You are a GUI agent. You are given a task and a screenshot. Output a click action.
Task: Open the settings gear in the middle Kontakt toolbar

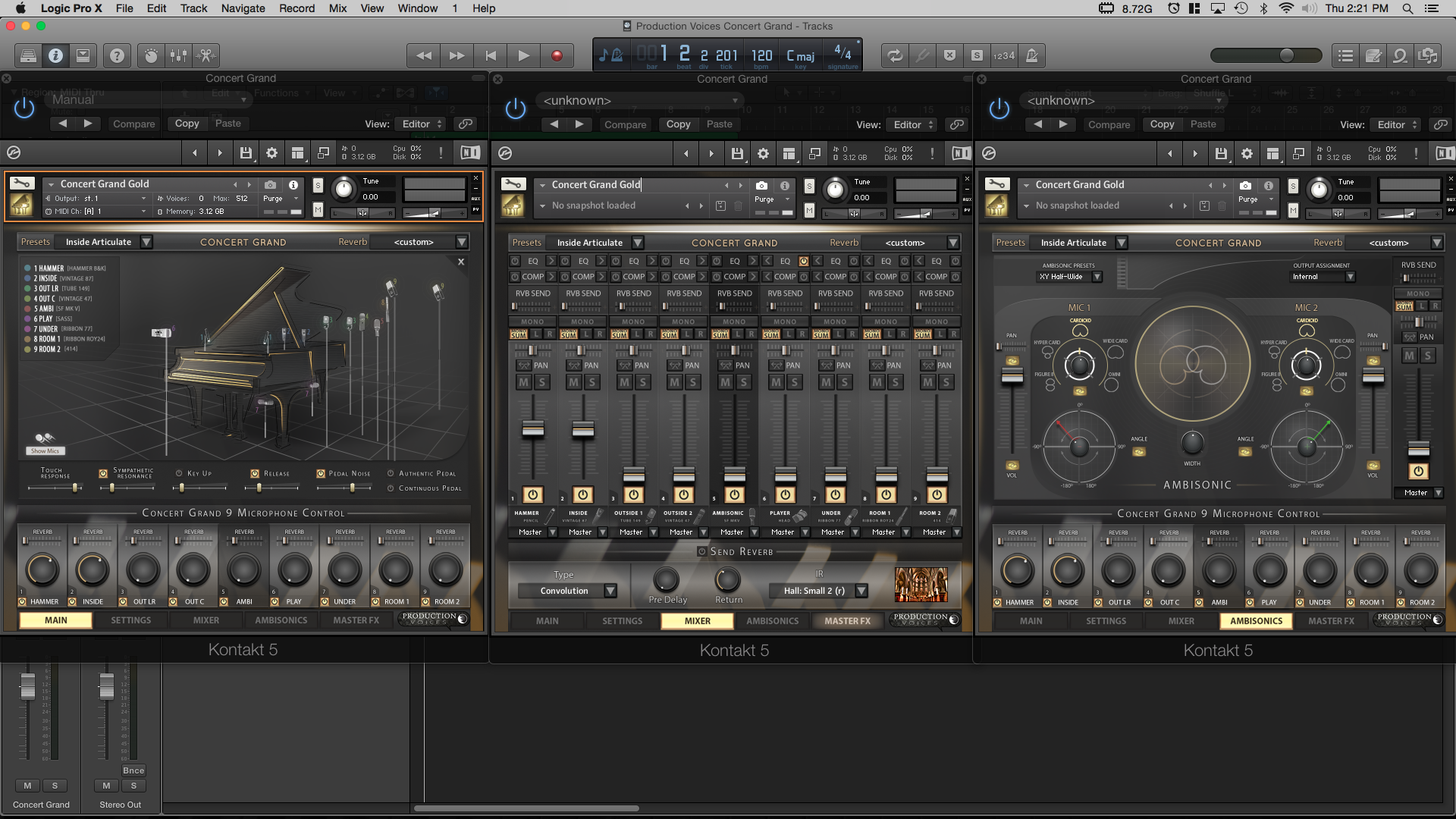[763, 154]
